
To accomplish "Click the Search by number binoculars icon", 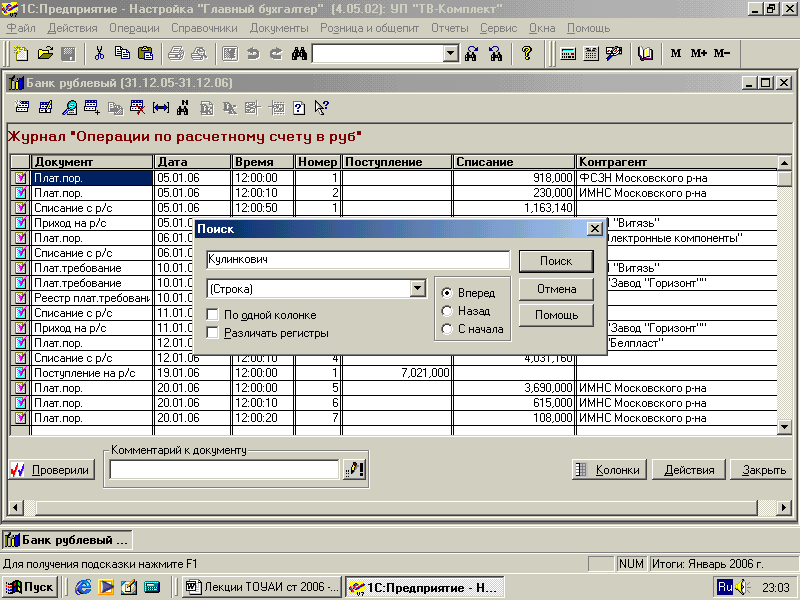I will point(183,107).
